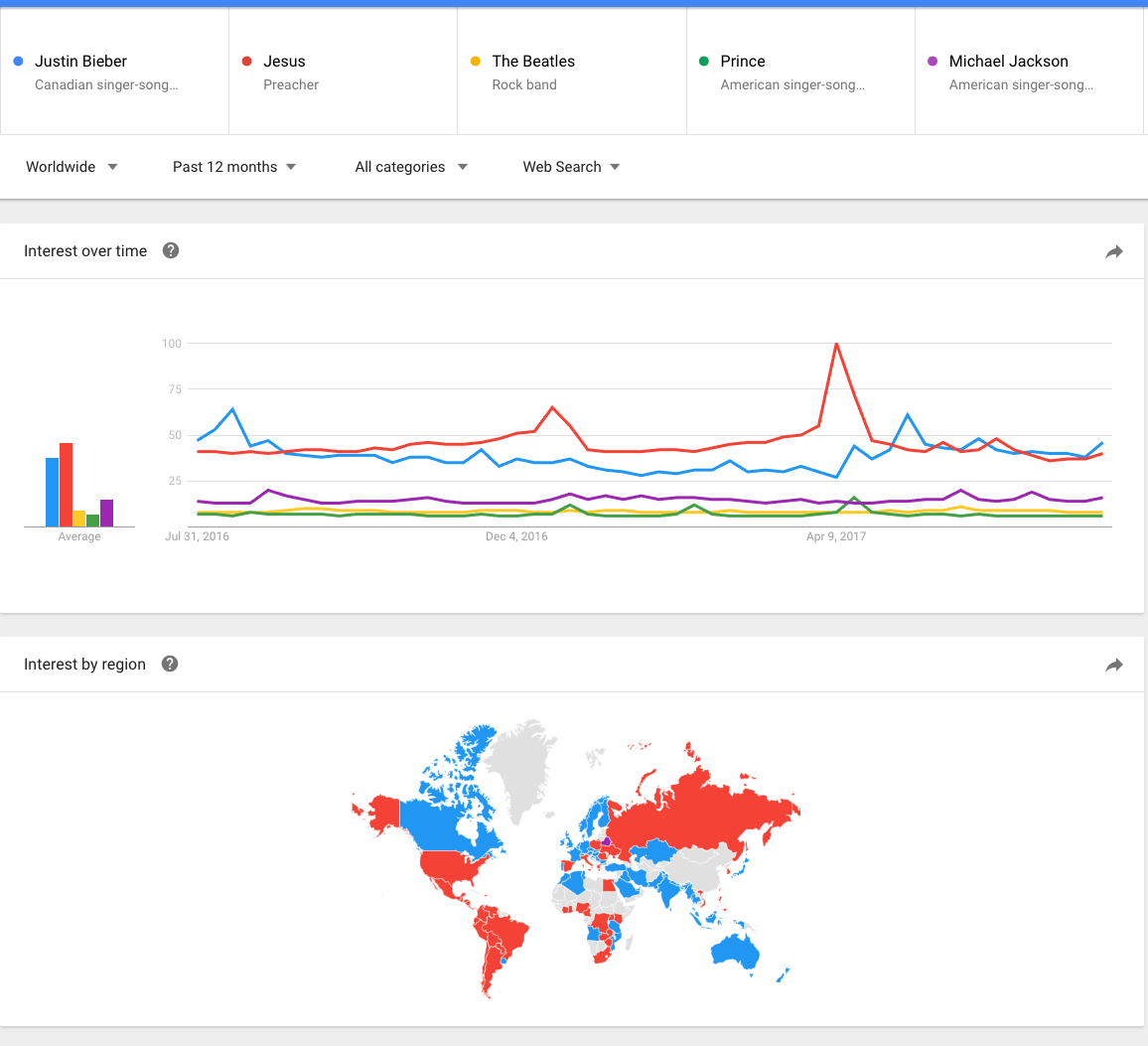Open help for Interest by region
Image resolution: width=1148 pixels, height=1046 pixels.
(170, 664)
